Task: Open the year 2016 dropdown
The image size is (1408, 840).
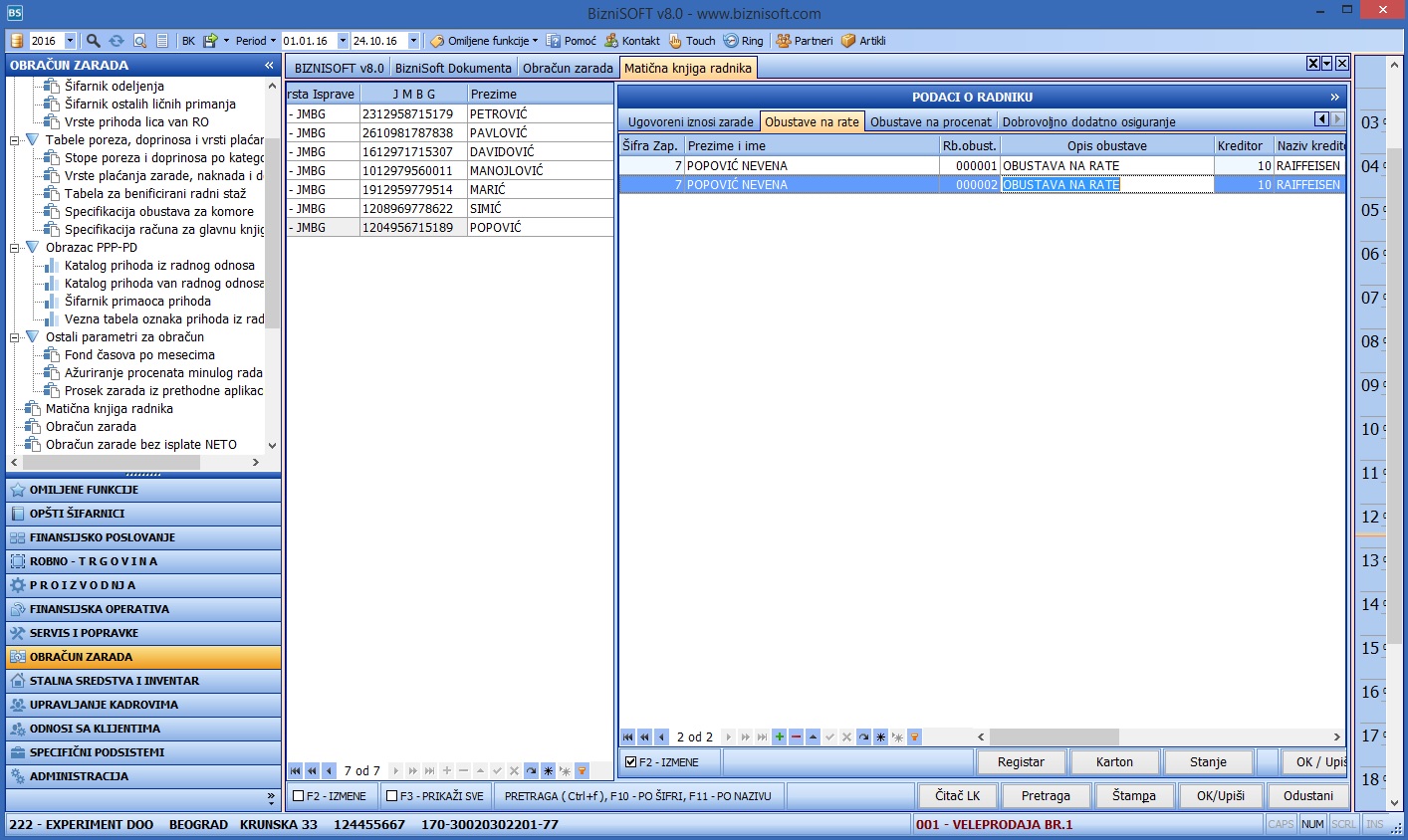Action: tap(70, 41)
